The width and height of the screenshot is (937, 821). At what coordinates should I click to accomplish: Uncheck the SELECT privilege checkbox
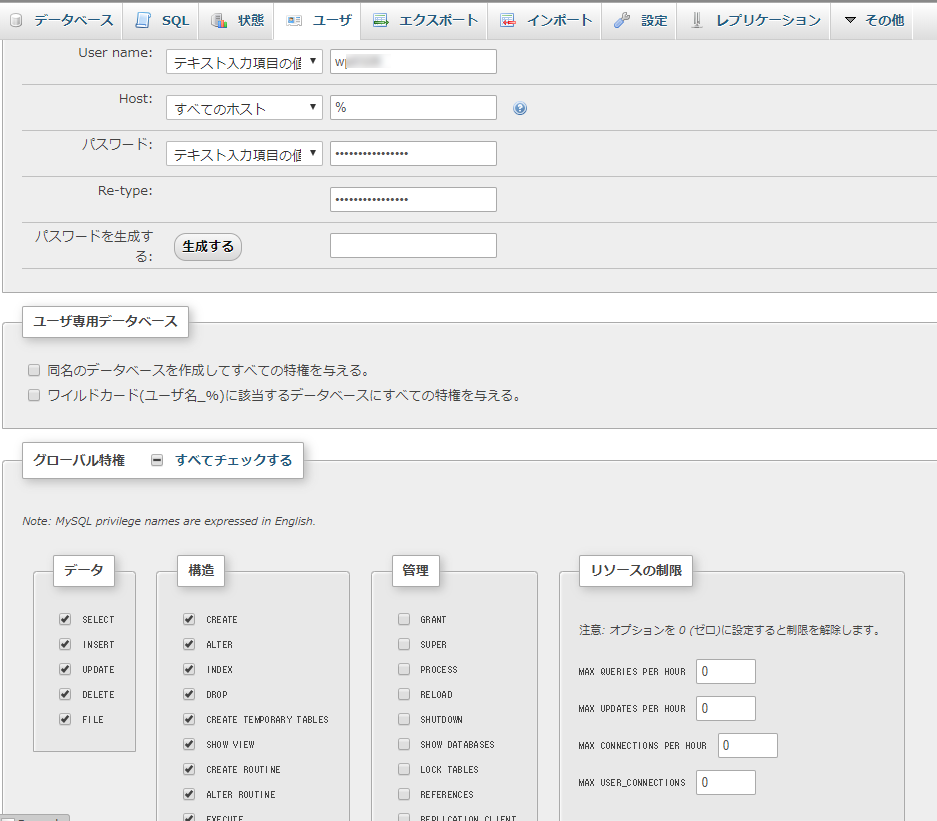click(65, 619)
